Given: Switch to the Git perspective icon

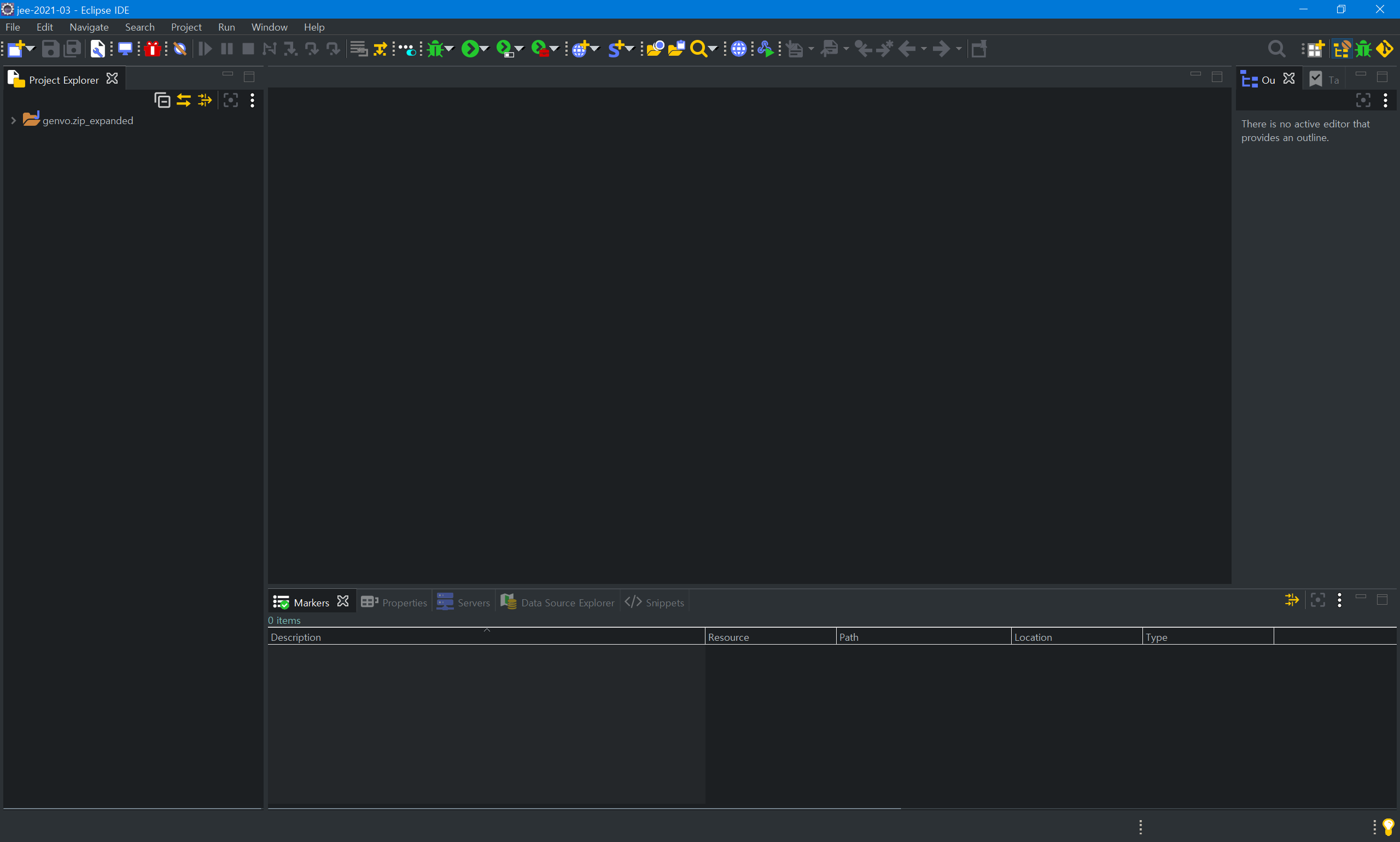Looking at the screenshot, I should point(1385,49).
